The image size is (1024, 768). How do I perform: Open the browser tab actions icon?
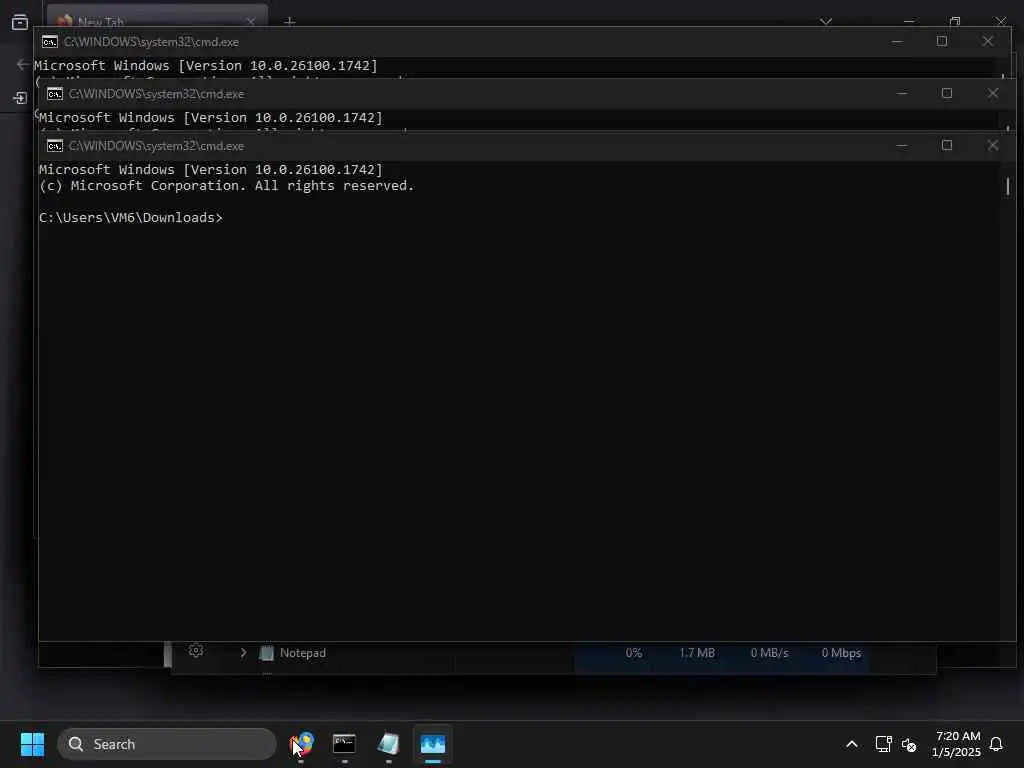(x=20, y=22)
